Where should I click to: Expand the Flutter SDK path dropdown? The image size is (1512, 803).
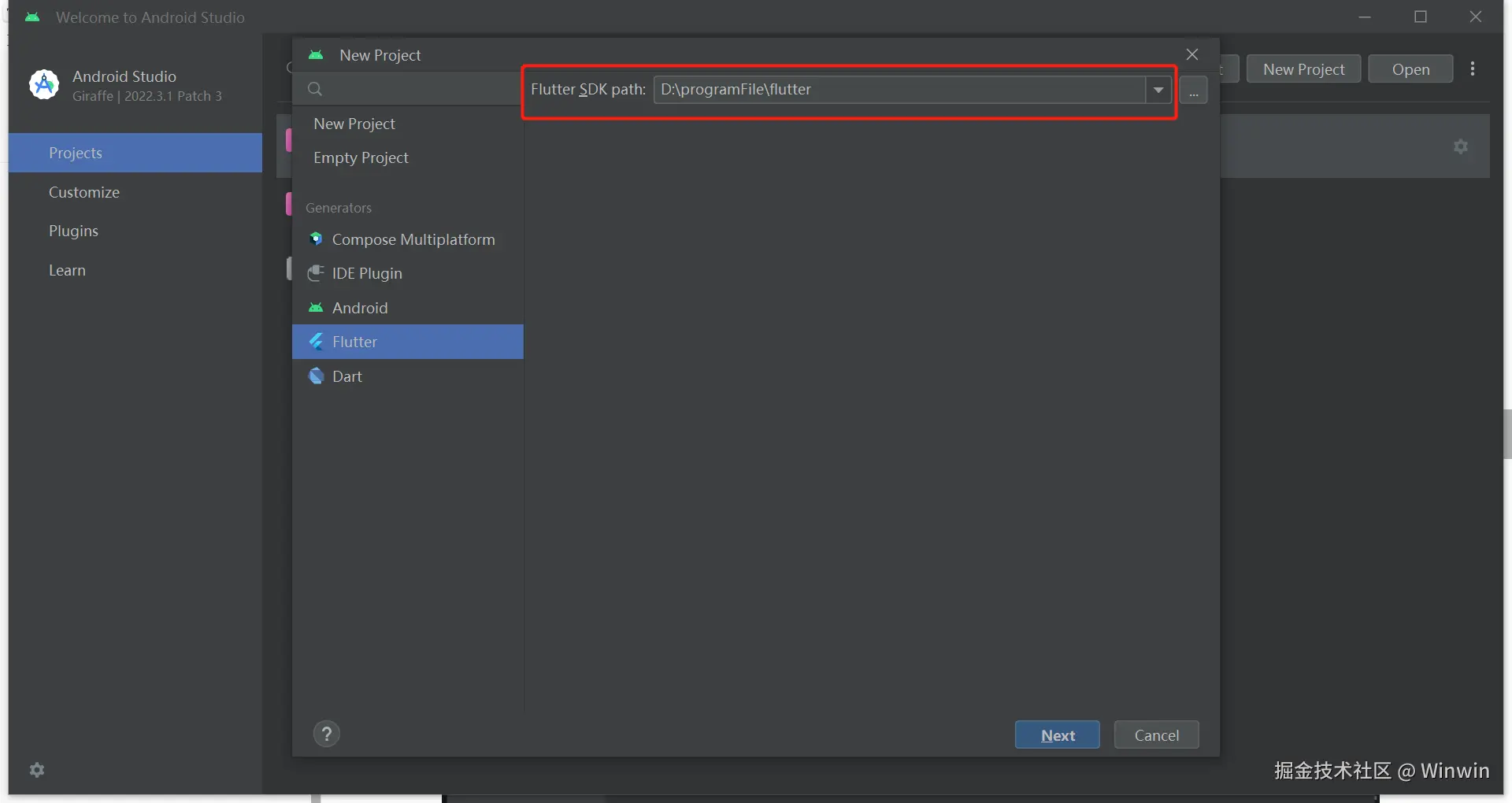[x=1158, y=90]
